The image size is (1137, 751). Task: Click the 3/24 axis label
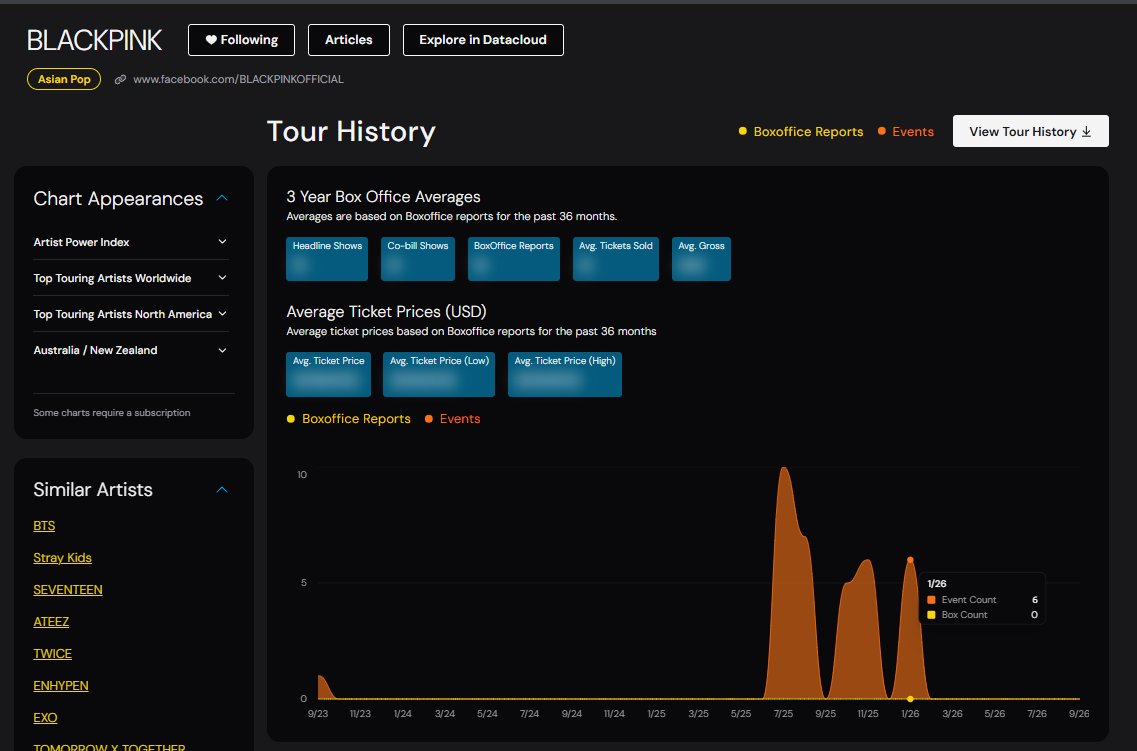(445, 713)
